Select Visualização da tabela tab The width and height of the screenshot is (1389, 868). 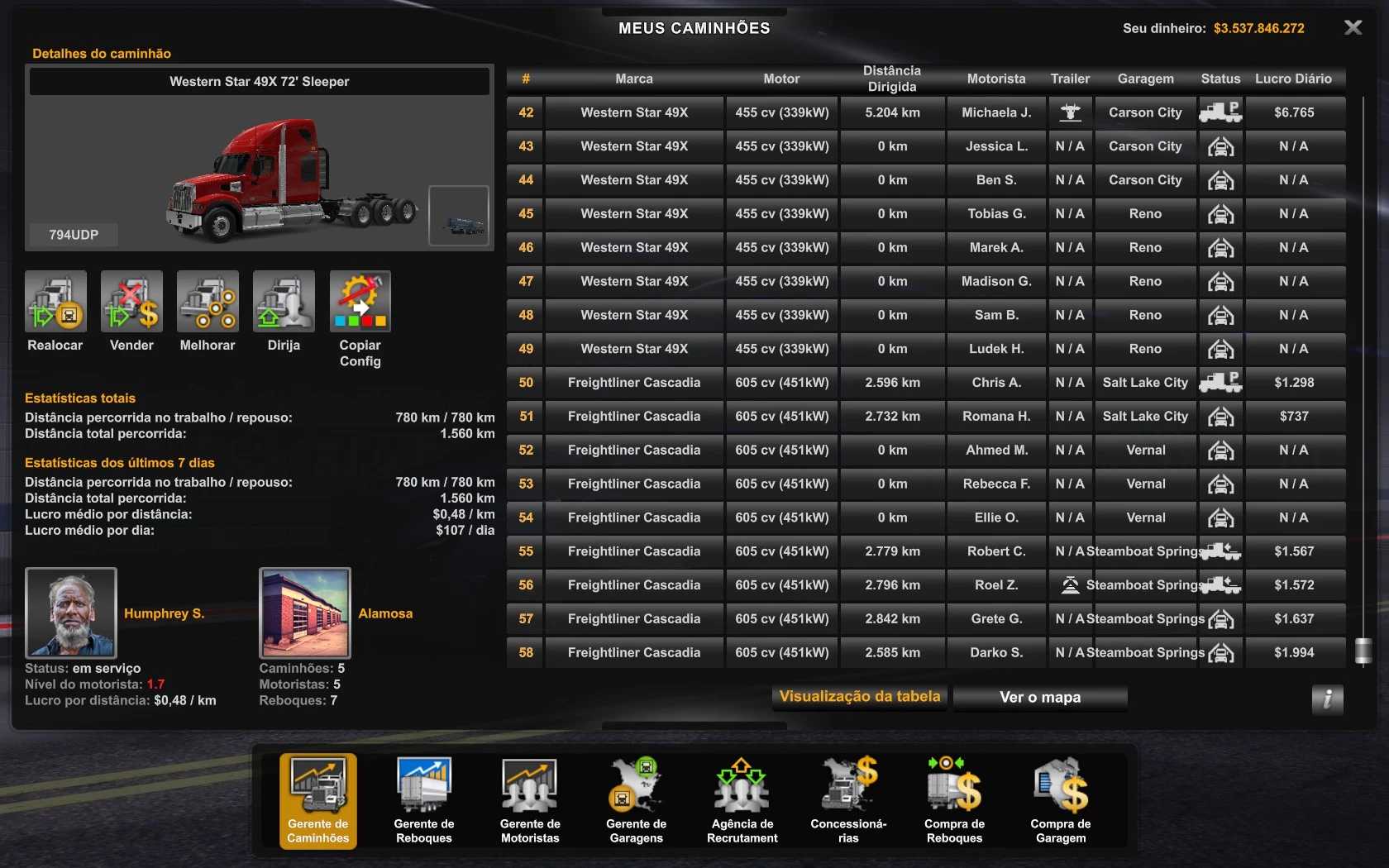tap(860, 697)
